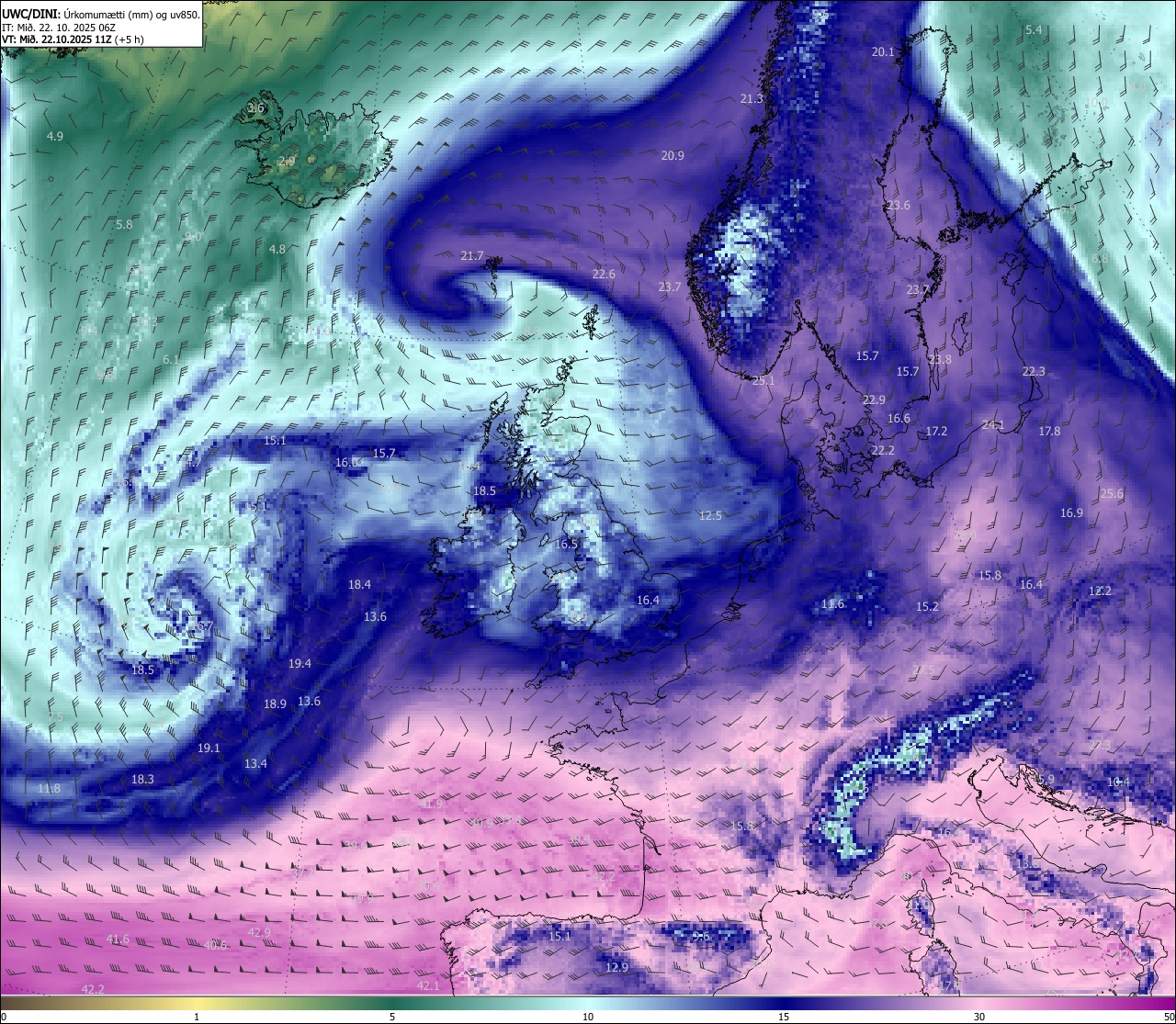Click the 6.1 value south of Iceland
Viewport: 1176px width, 1024px height.
click(x=171, y=359)
